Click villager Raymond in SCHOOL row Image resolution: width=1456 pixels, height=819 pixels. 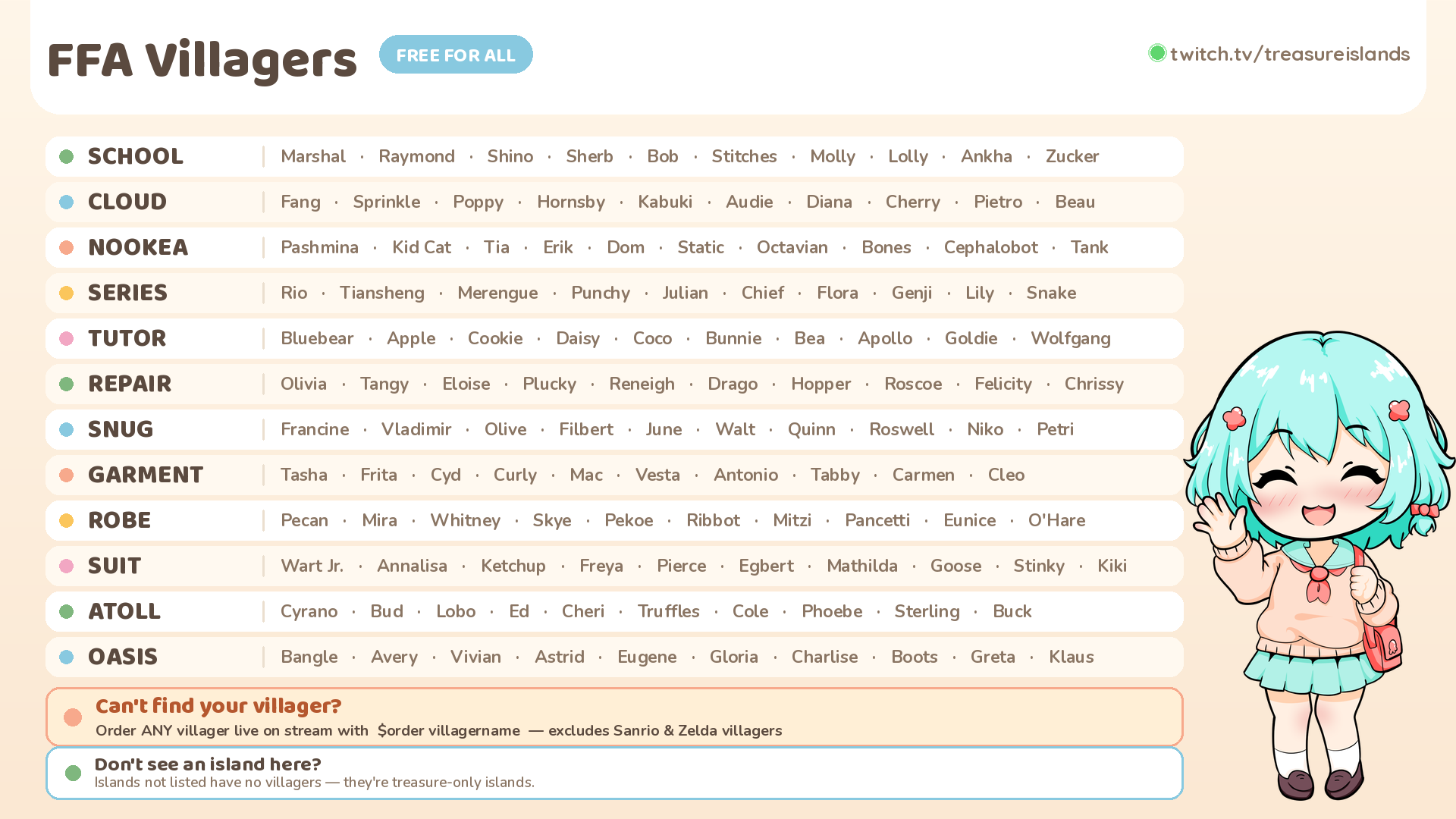(416, 156)
